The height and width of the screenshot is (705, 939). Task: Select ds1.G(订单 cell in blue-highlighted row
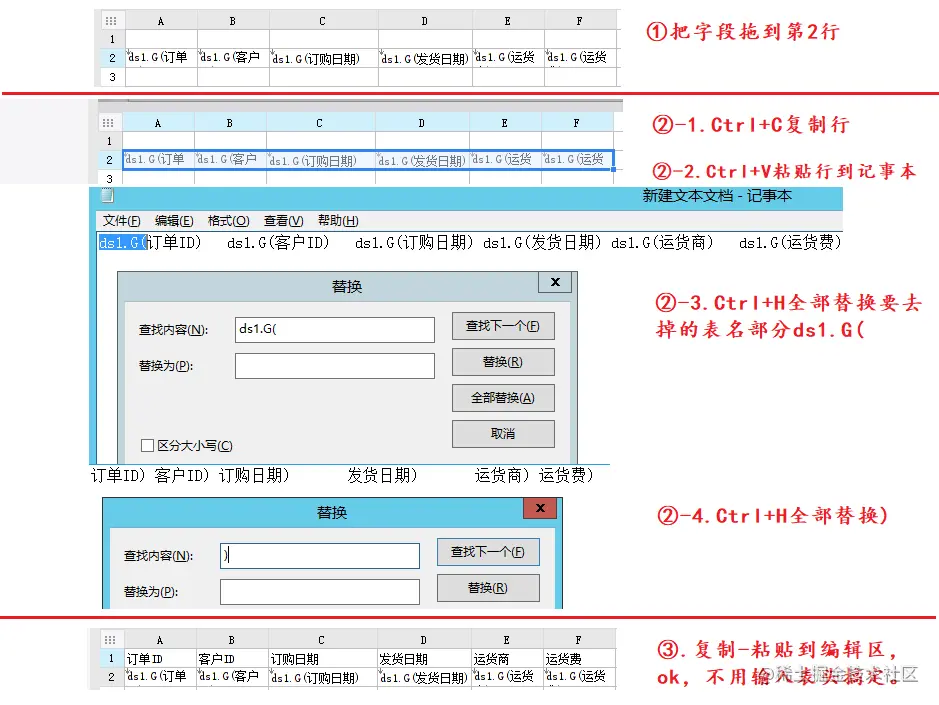click(158, 159)
